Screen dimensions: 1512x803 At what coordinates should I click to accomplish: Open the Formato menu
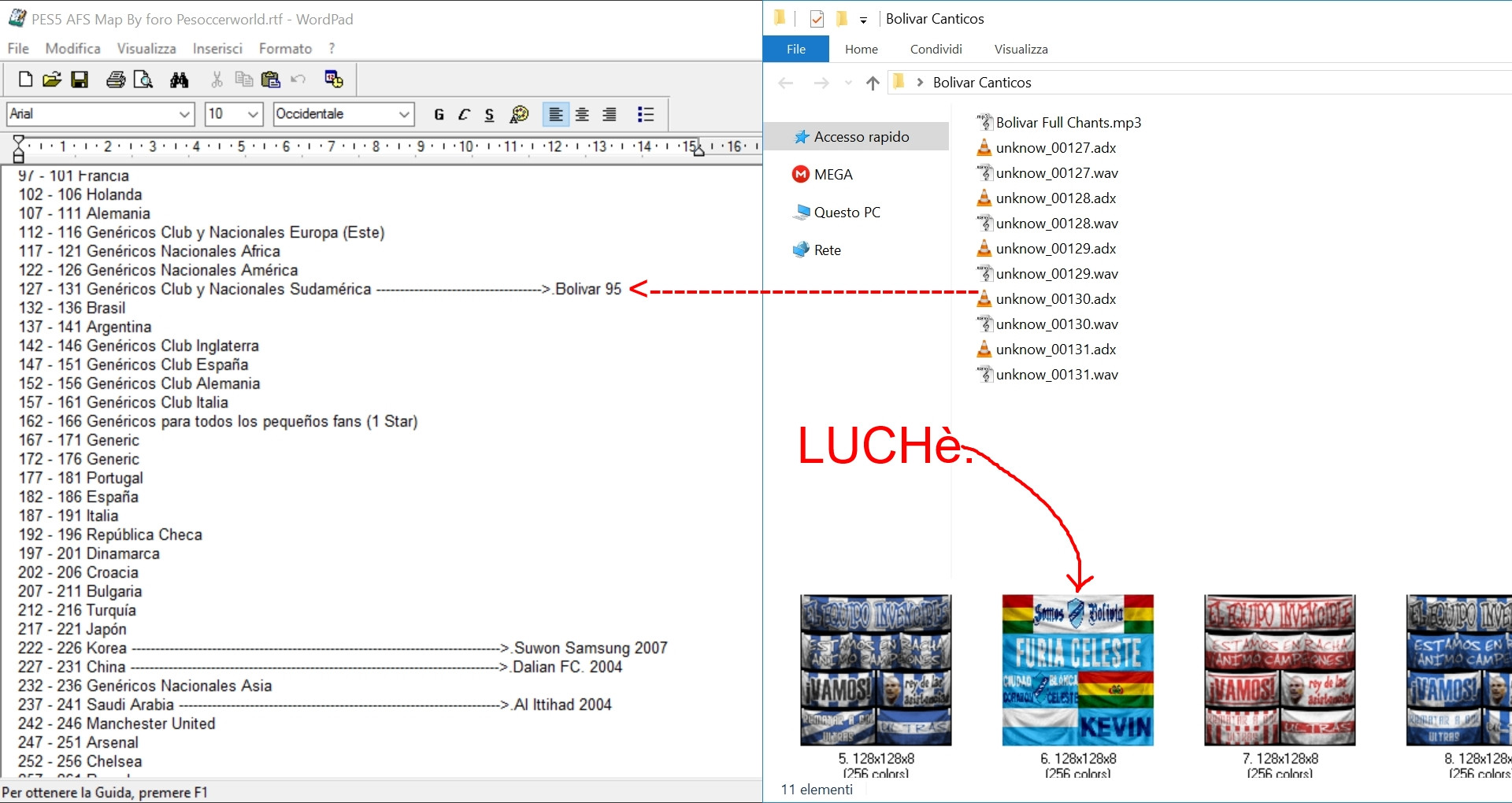point(285,49)
